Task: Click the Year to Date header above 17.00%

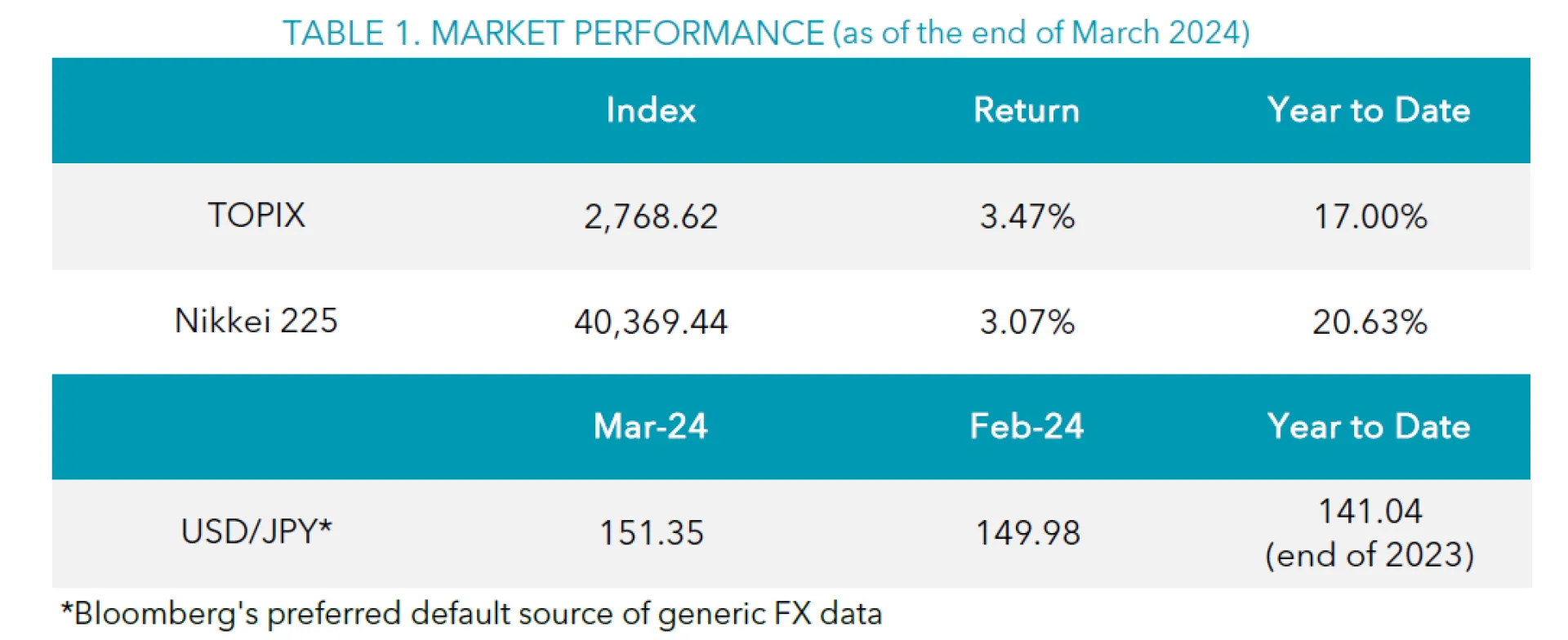Action: pyautogui.click(x=1369, y=110)
